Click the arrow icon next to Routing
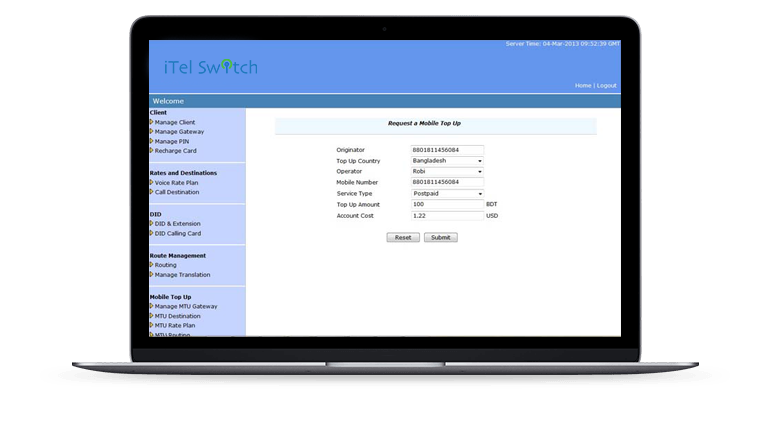This screenshot has width=771, height=434. (152, 265)
